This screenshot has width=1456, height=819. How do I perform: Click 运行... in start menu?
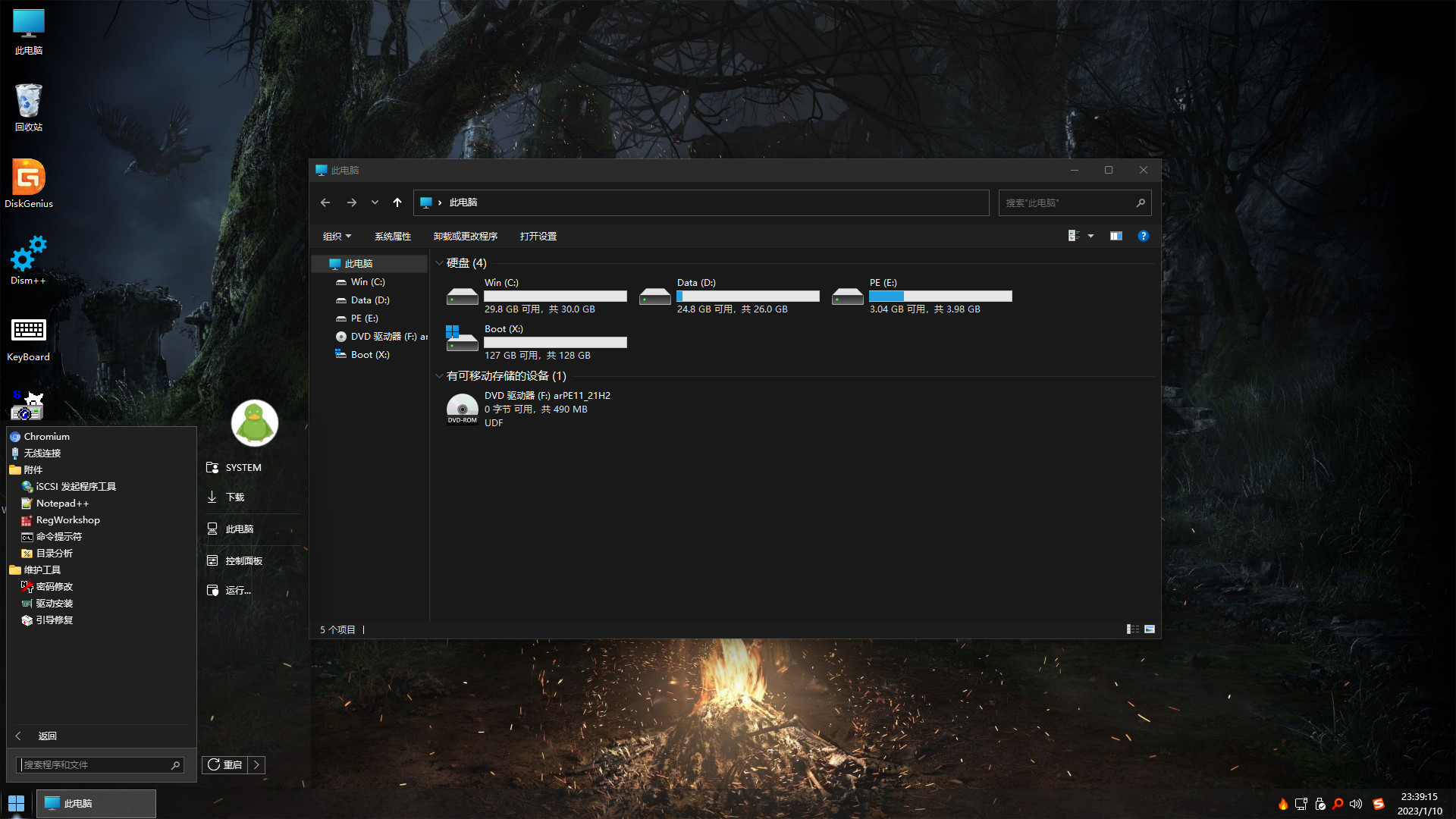[228, 591]
